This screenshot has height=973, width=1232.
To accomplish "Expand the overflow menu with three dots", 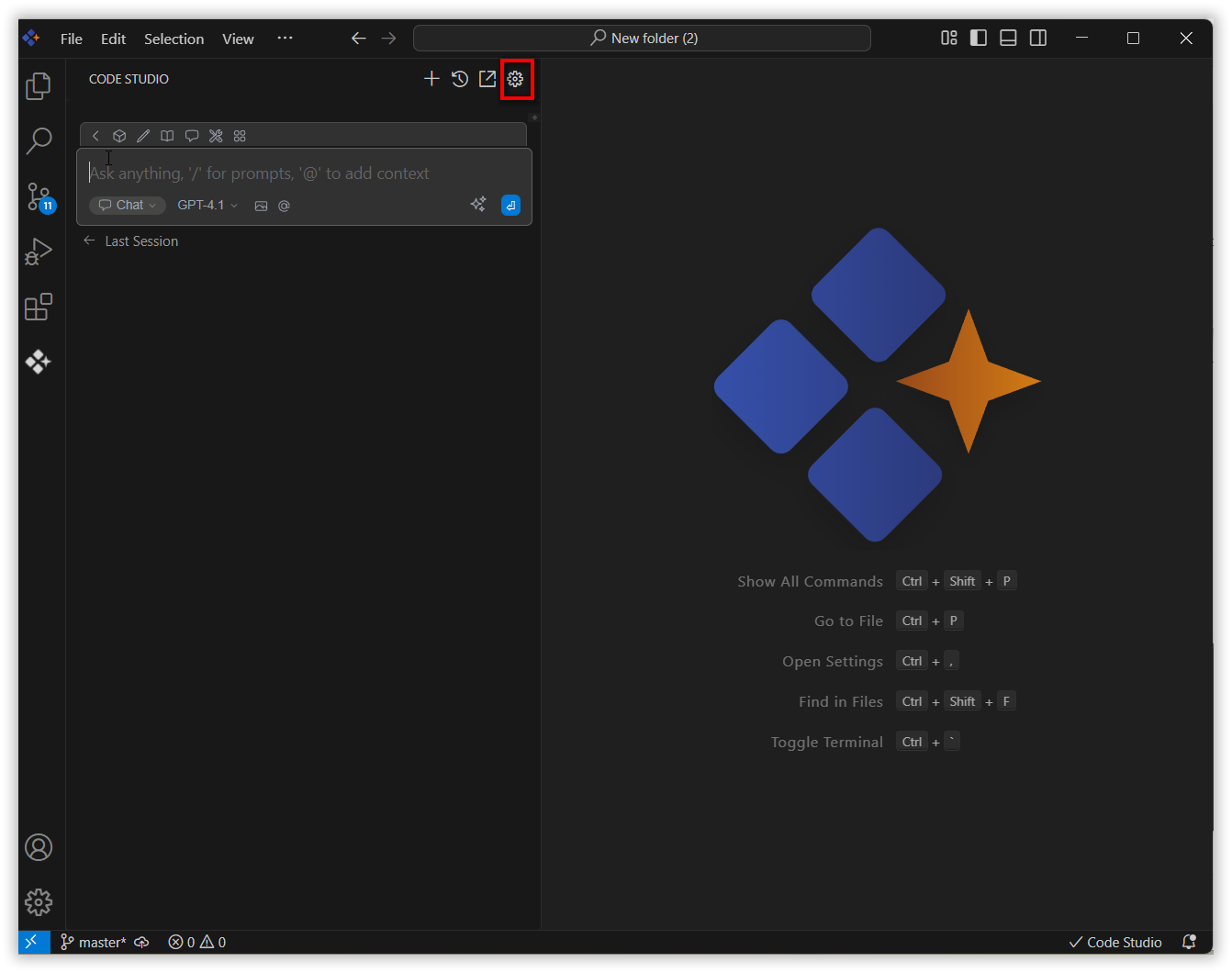I will click(x=285, y=38).
